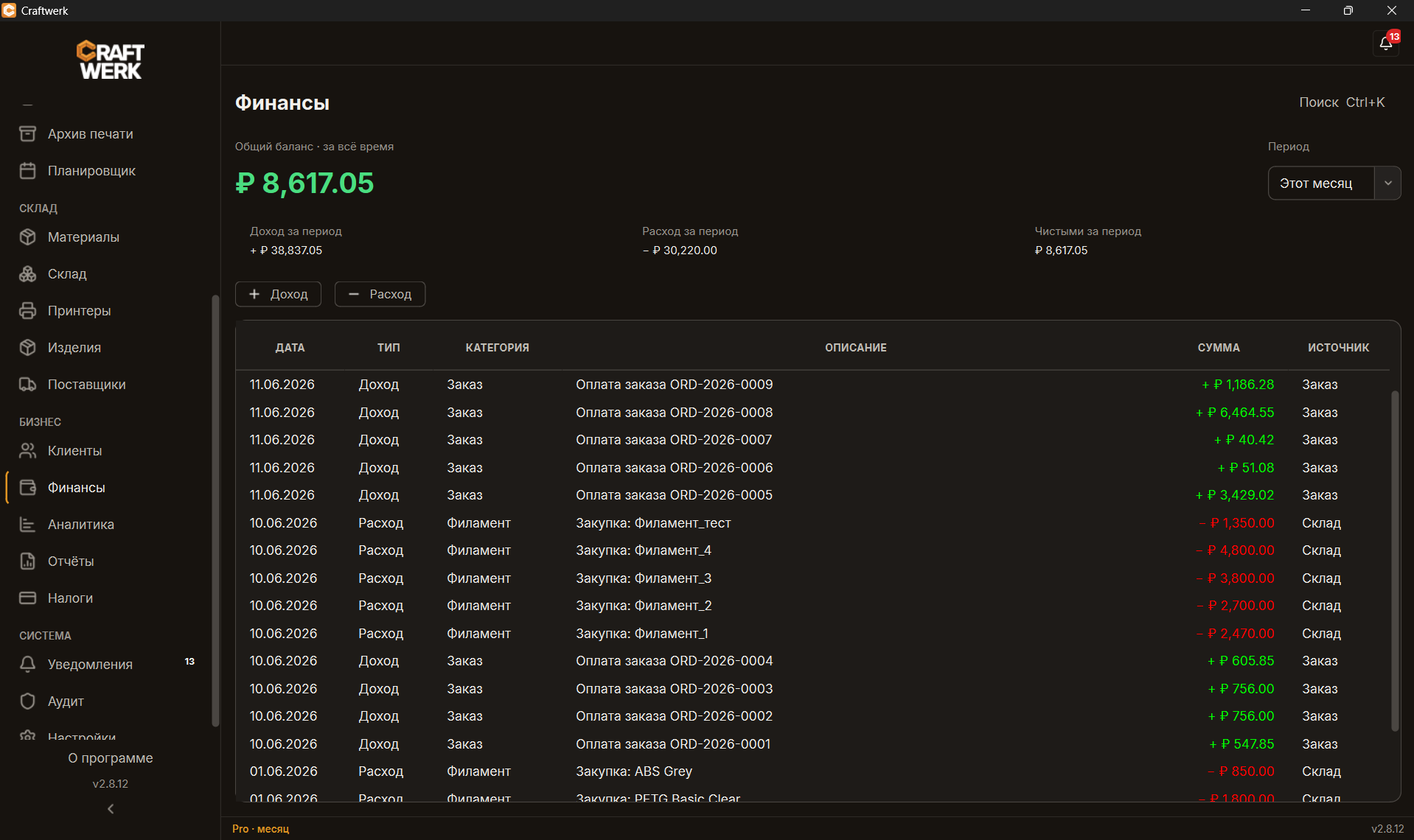Click amount ₽ 3,800.00 expense
The height and width of the screenshot is (840, 1414).
(1235, 578)
